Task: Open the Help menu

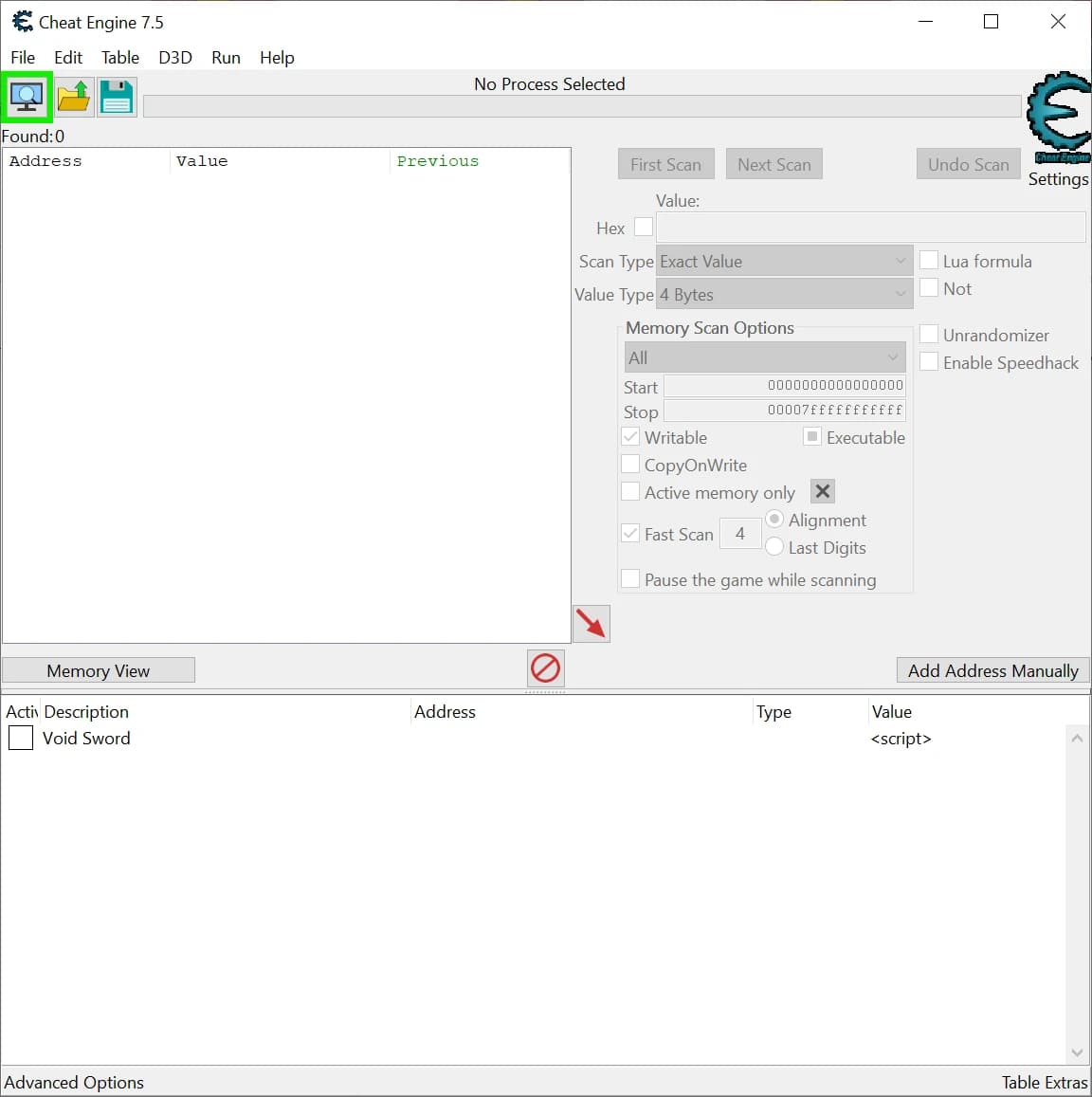Action: pyautogui.click(x=277, y=58)
